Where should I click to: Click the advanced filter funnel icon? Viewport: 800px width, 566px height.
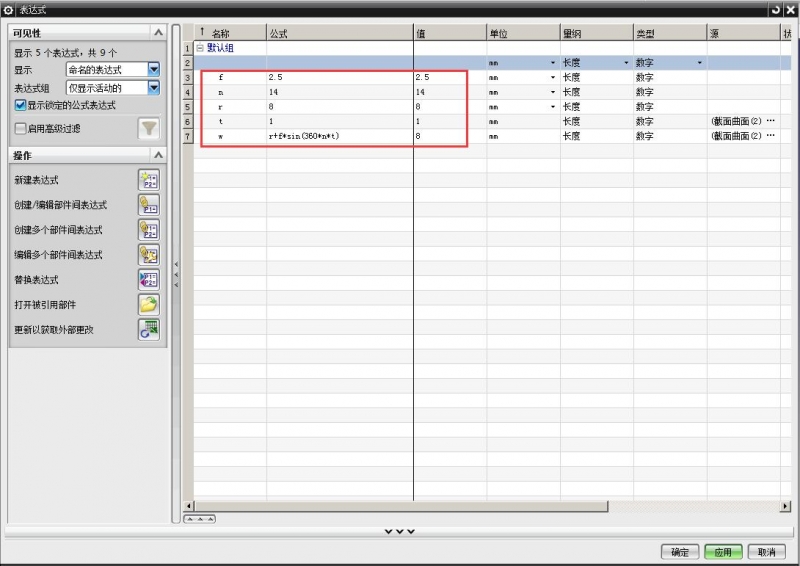[149, 129]
